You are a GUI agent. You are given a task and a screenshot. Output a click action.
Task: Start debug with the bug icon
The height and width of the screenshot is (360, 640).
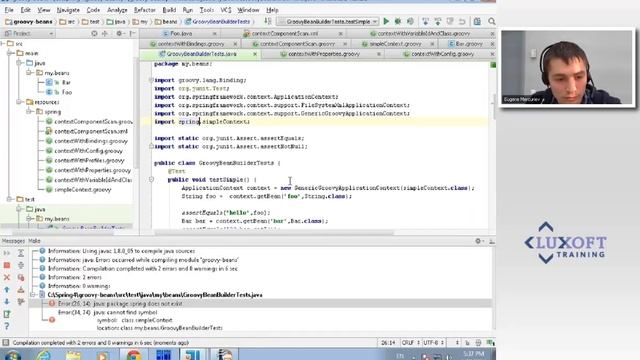click(x=398, y=21)
